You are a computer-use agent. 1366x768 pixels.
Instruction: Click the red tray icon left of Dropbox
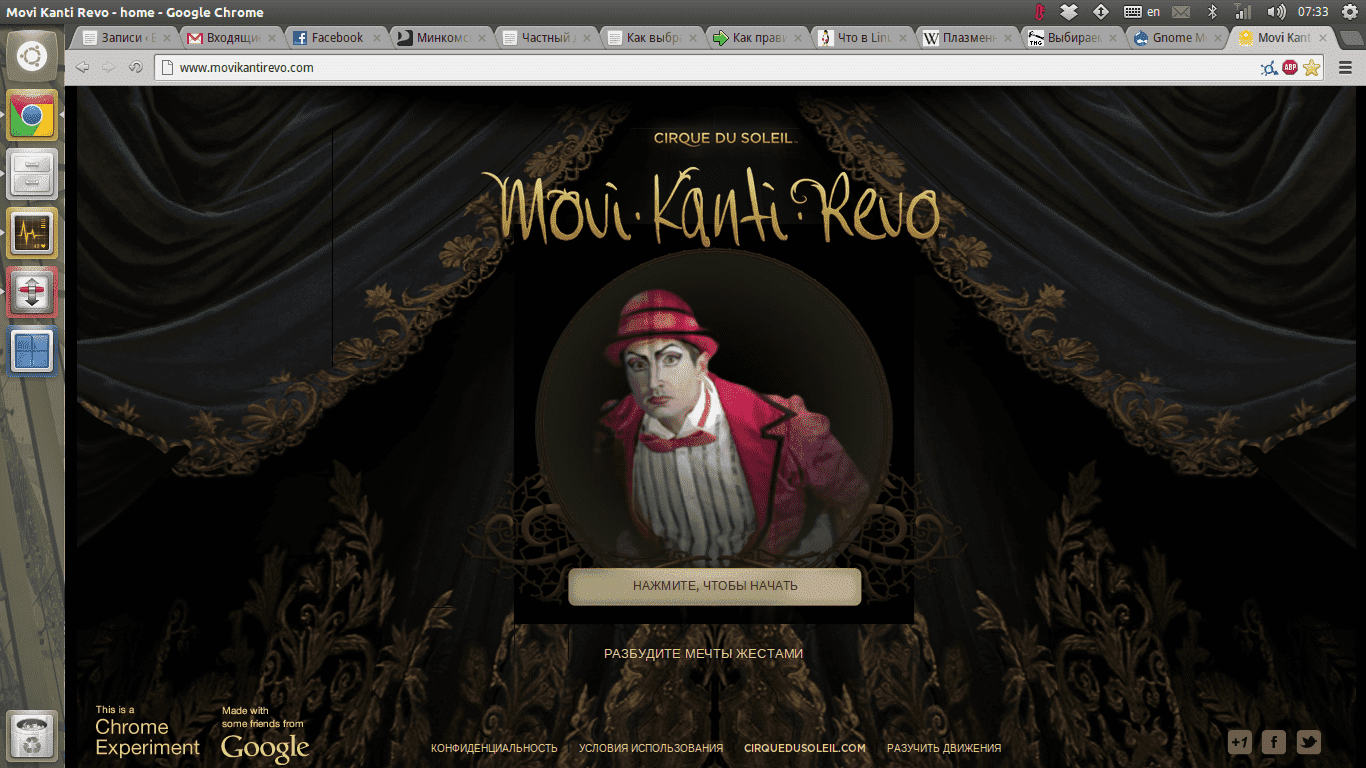click(x=1040, y=12)
